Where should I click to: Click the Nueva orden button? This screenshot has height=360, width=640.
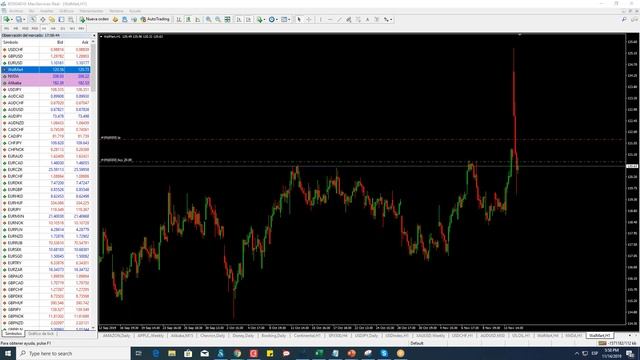coord(94,19)
